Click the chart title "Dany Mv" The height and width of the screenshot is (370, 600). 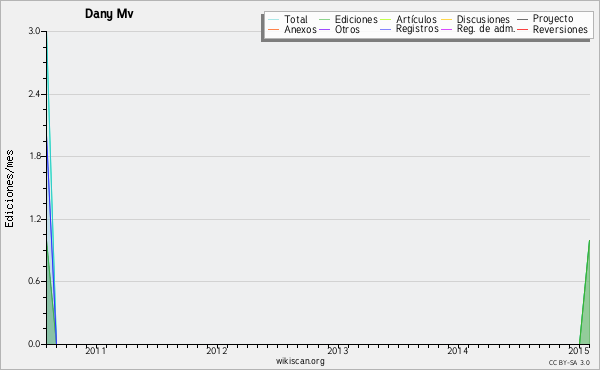pyautogui.click(x=109, y=14)
